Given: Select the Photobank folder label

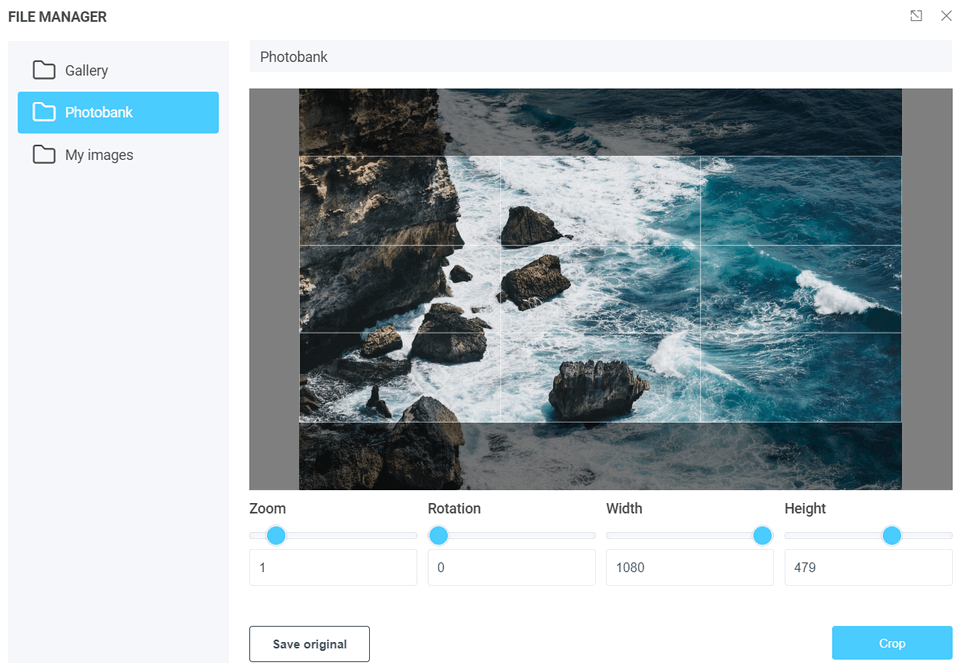Looking at the screenshot, I should point(99,113).
